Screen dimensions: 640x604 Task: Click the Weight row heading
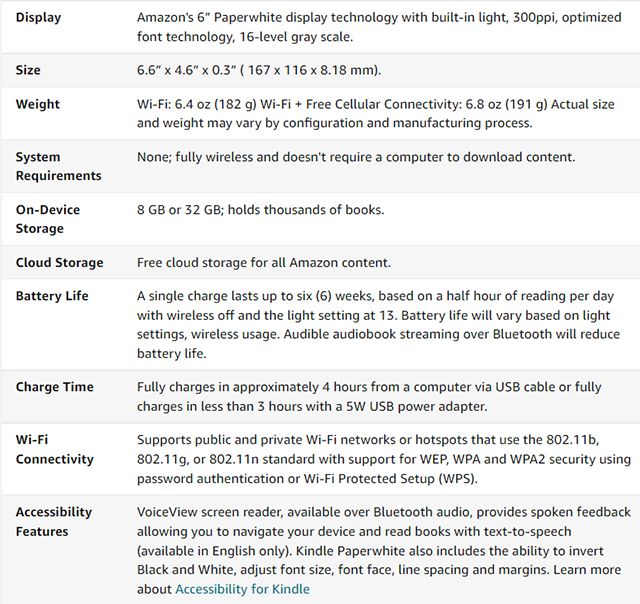[x=38, y=104]
